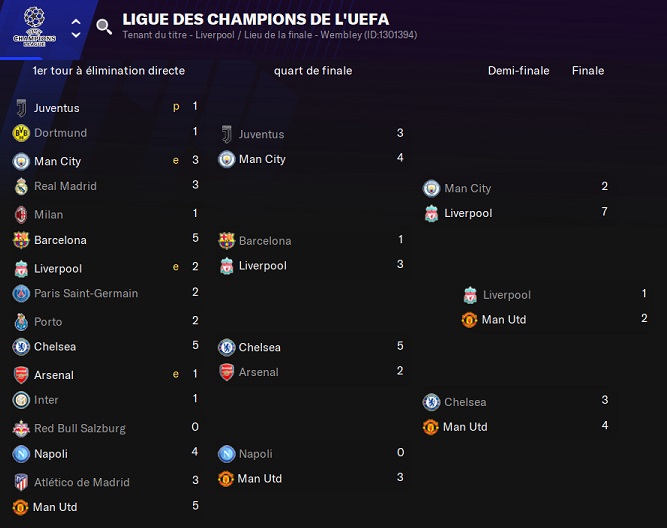Click the Champions League logo
The width and height of the screenshot is (667, 528).
(x=34, y=25)
